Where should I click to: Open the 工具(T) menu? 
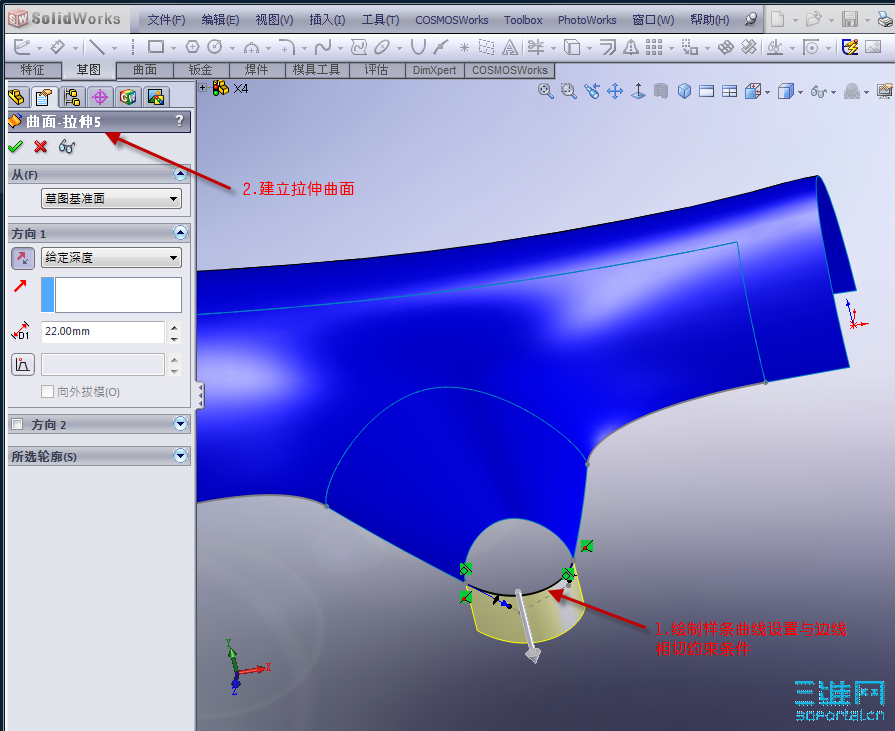pyautogui.click(x=380, y=20)
